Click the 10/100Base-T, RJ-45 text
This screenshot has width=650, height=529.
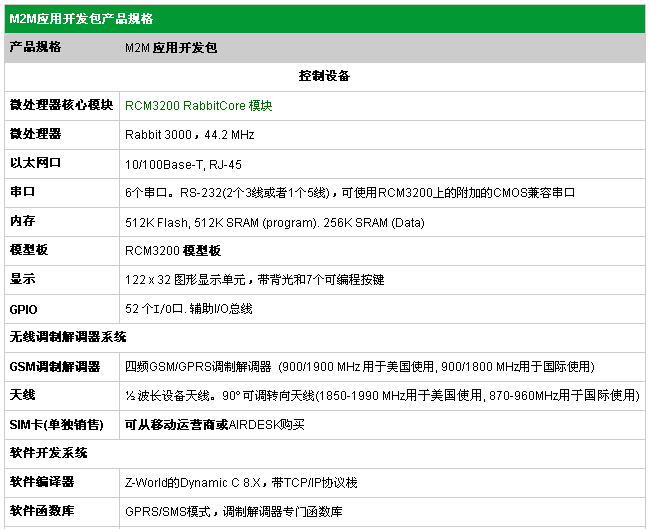[183, 163]
